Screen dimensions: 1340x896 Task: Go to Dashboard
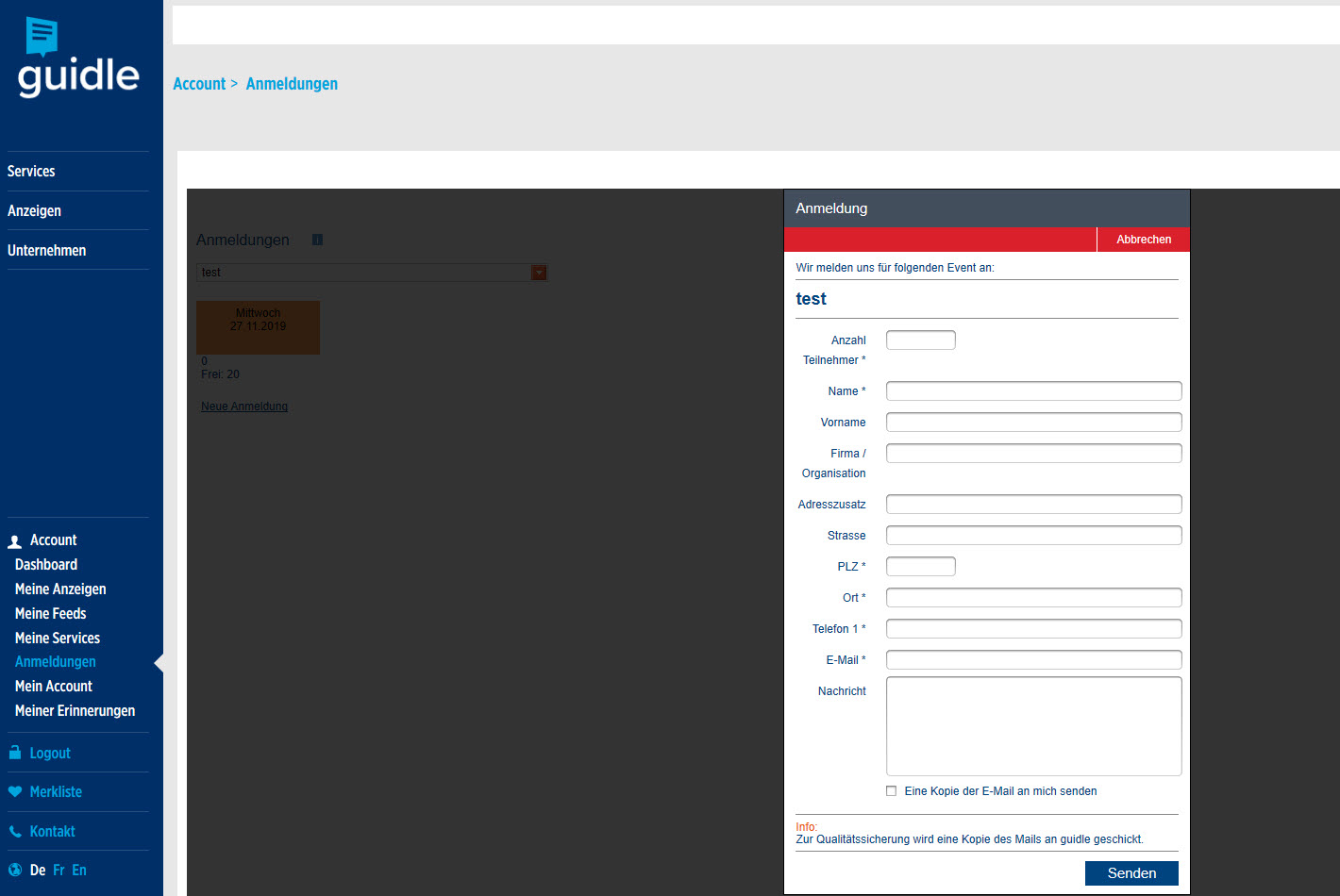[x=46, y=565]
